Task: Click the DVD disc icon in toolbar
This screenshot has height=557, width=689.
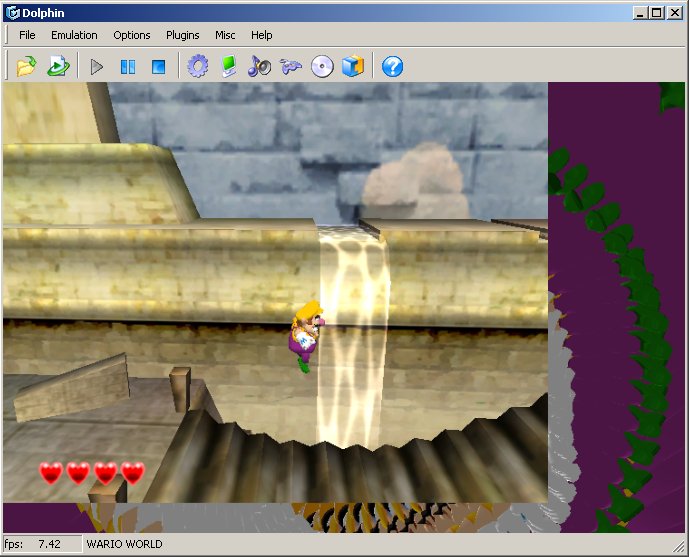Action: (x=322, y=67)
